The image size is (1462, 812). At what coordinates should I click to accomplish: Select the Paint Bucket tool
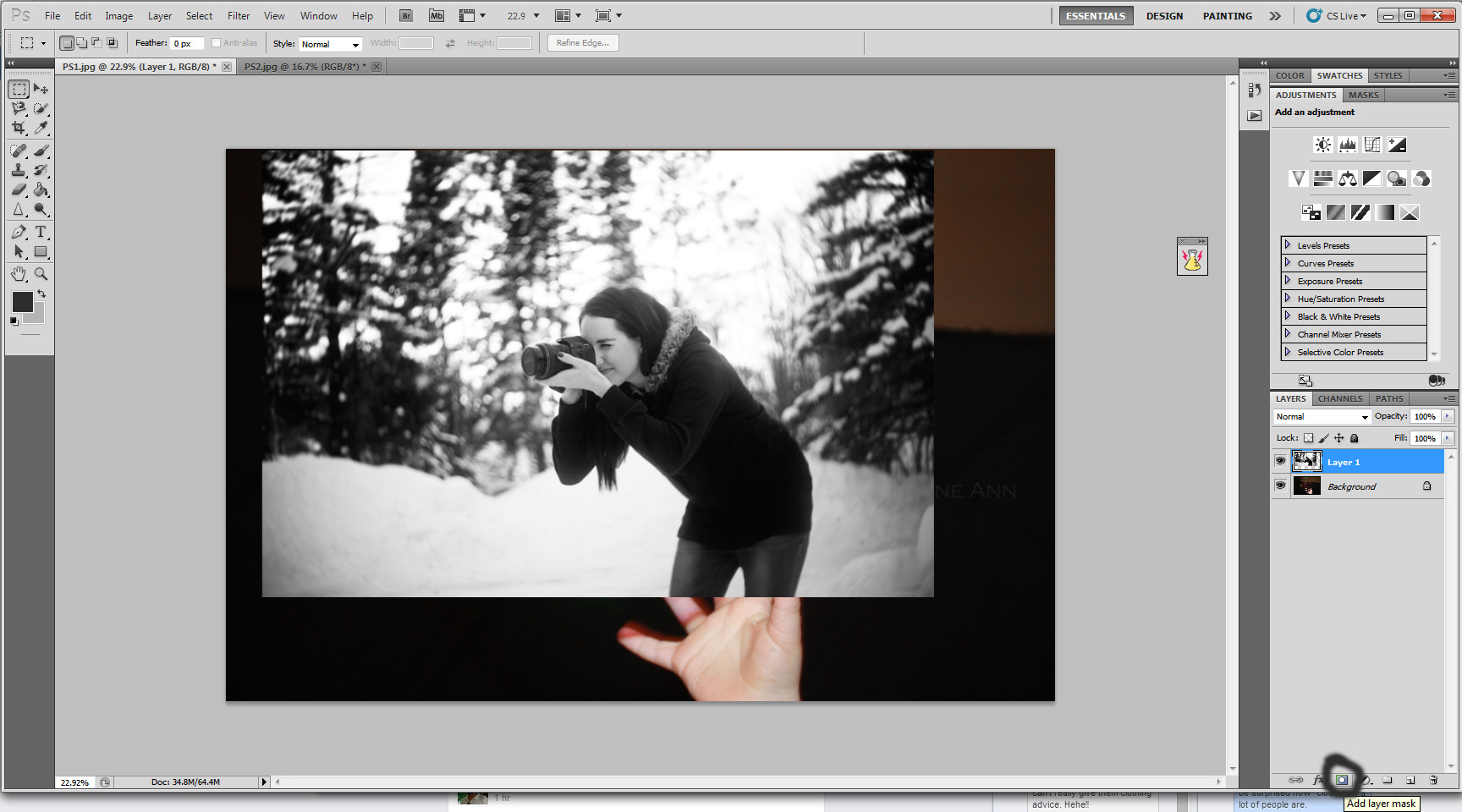click(x=41, y=189)
